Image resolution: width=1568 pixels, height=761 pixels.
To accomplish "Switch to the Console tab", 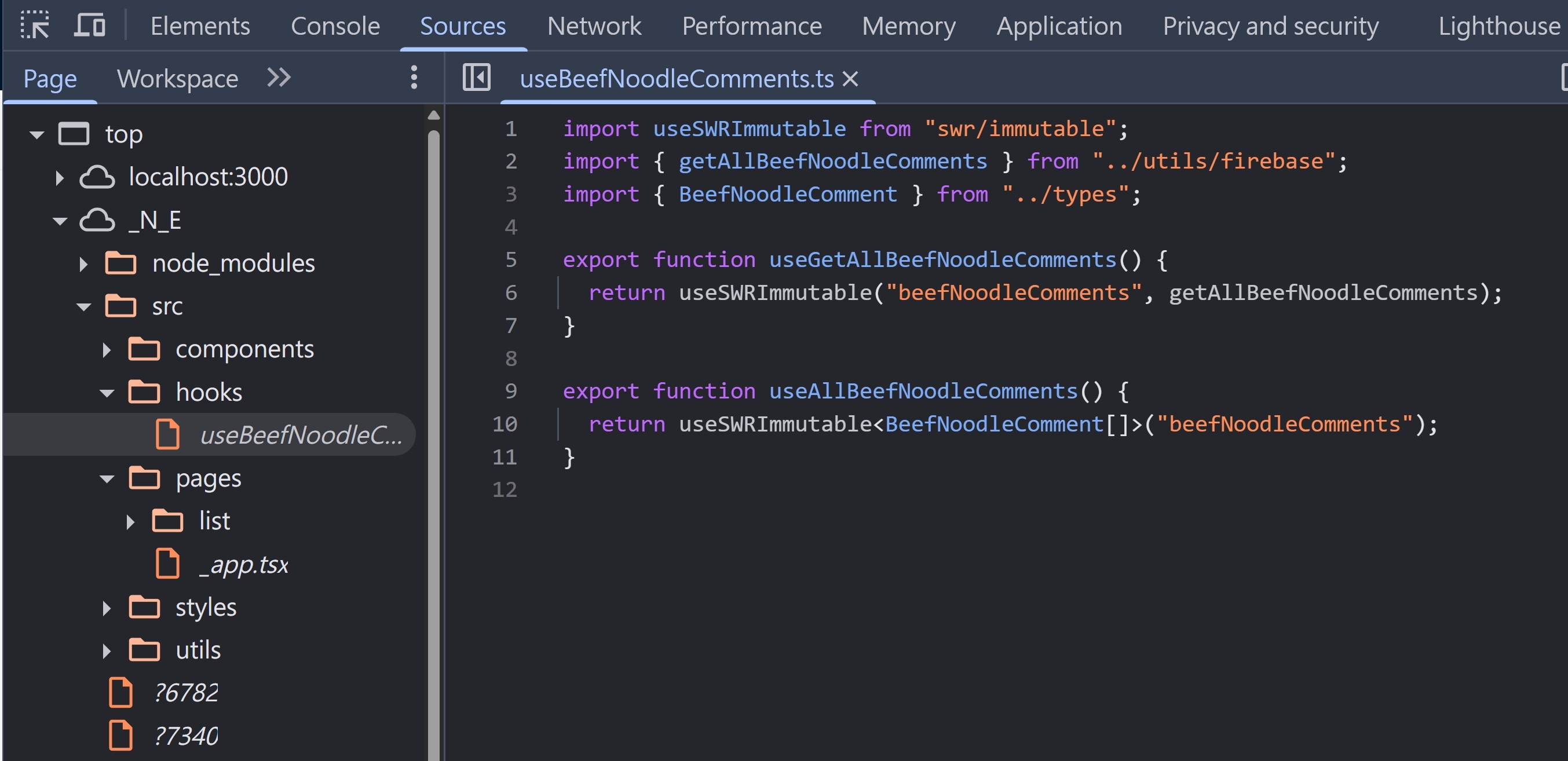I will pyautogui.click(x=335, y=26).
